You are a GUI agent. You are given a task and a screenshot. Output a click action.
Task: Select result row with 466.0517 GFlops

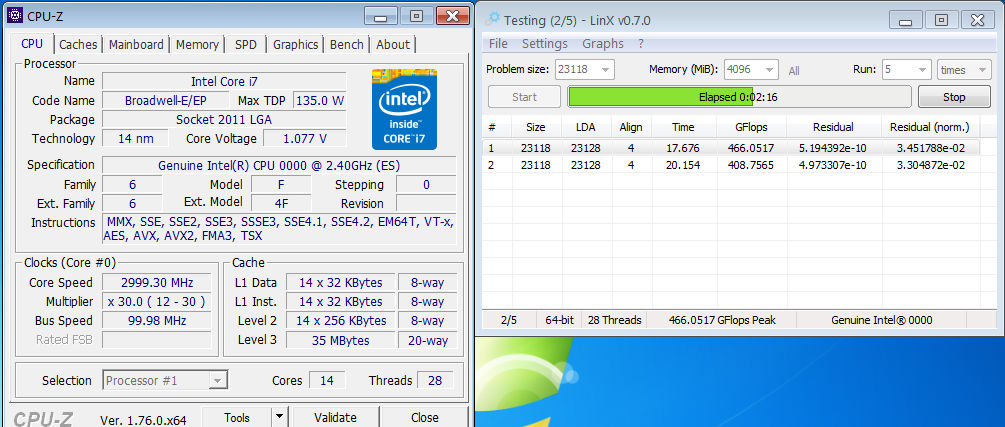733,148
